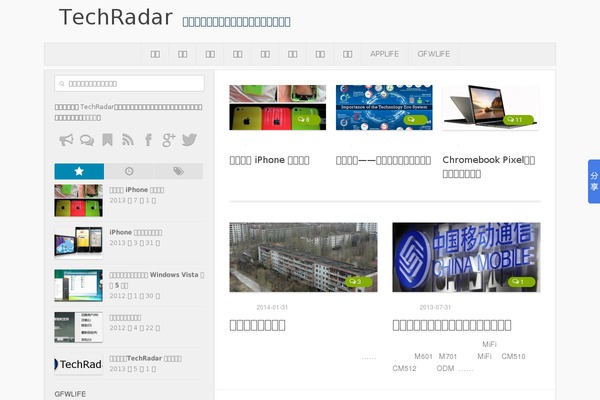This screenshot has width=600, height=400.
Task: Open the Google Plus icon
Action: [x=169, y=140]
